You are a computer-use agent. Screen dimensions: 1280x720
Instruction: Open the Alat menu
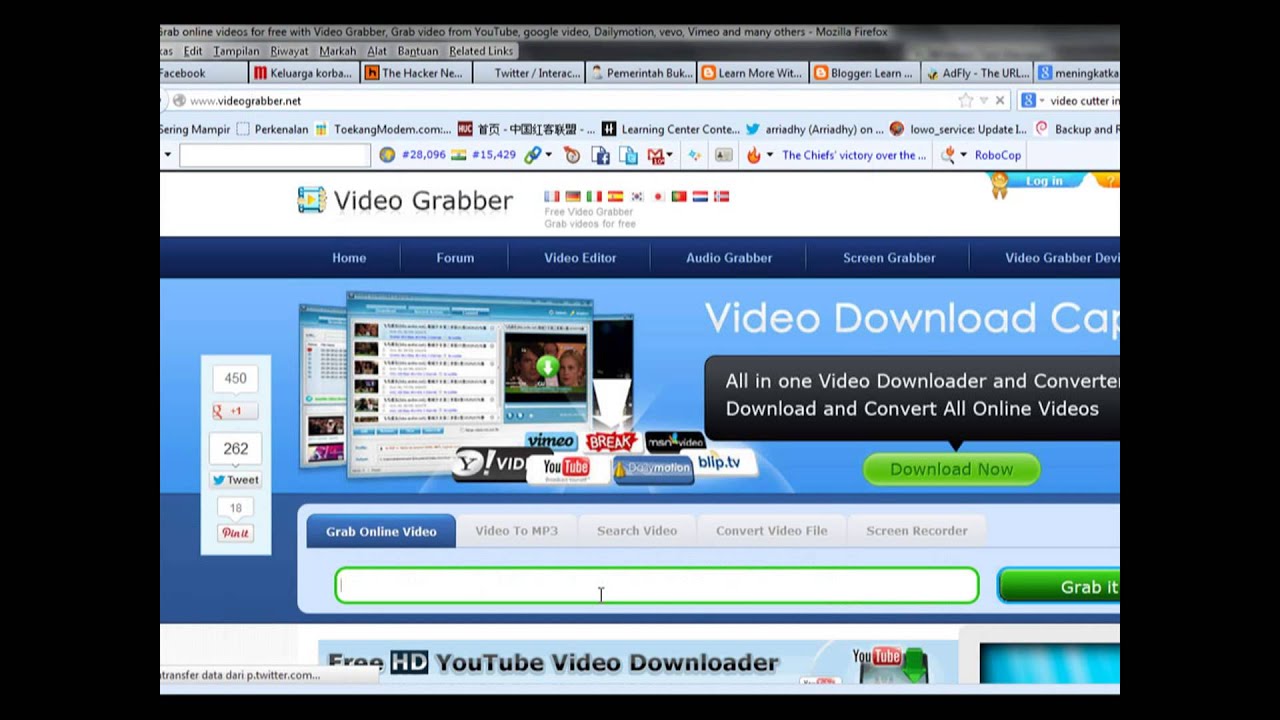pyautogui.click(x=377, y=51)
